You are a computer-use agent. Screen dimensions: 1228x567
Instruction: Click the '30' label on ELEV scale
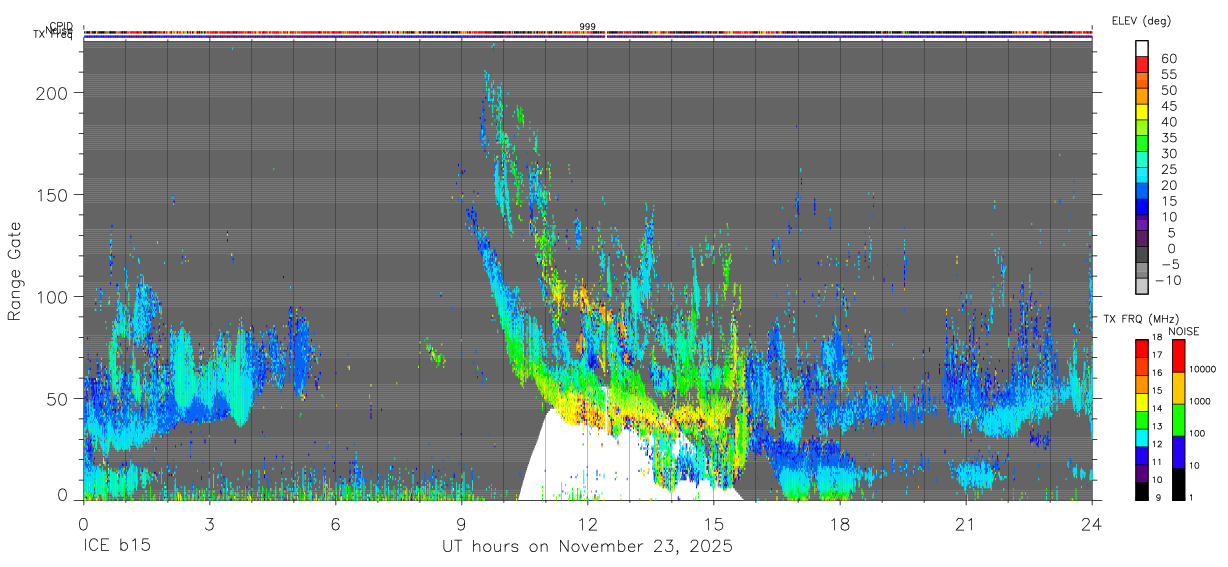[x=1168, y=153]
